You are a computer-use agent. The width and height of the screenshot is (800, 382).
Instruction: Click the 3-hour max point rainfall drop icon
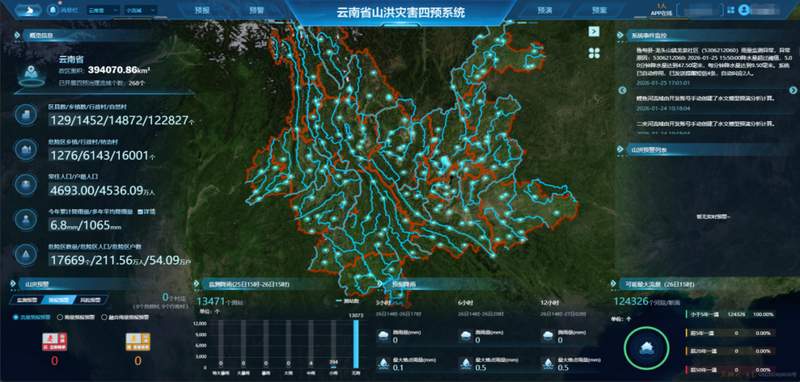[x=383, y=363]
